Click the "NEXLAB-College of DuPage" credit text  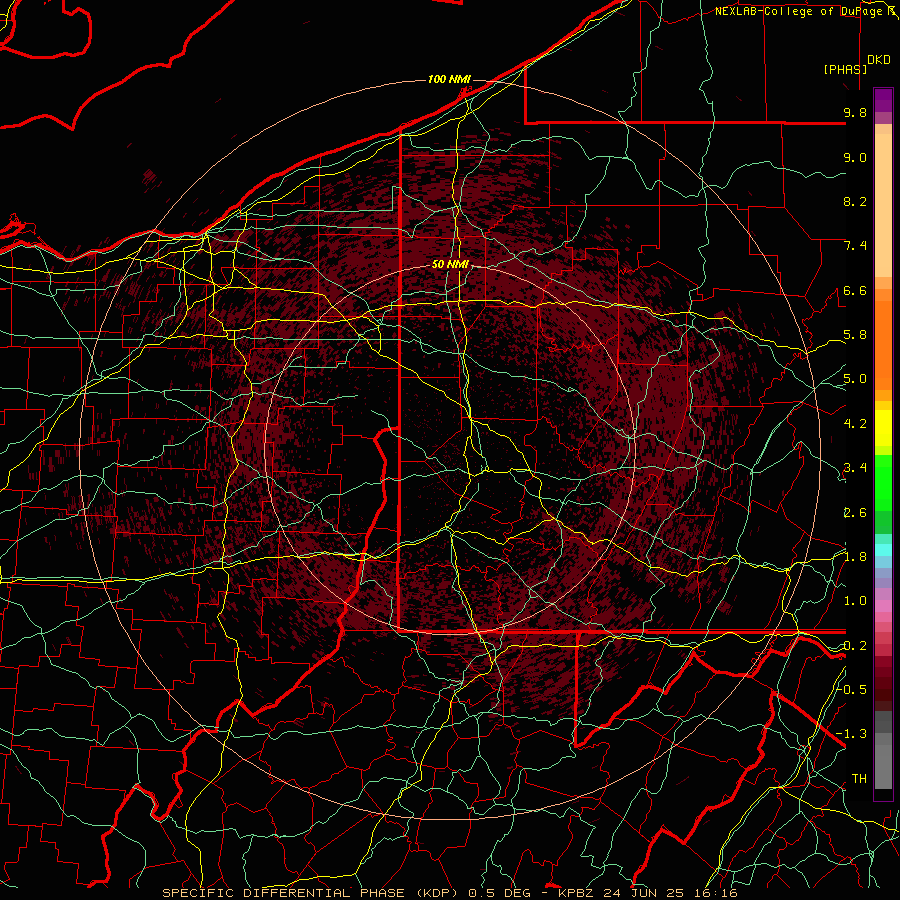[801, 11]
